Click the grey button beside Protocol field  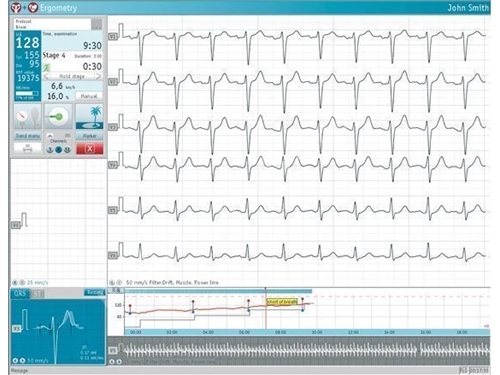97,24
